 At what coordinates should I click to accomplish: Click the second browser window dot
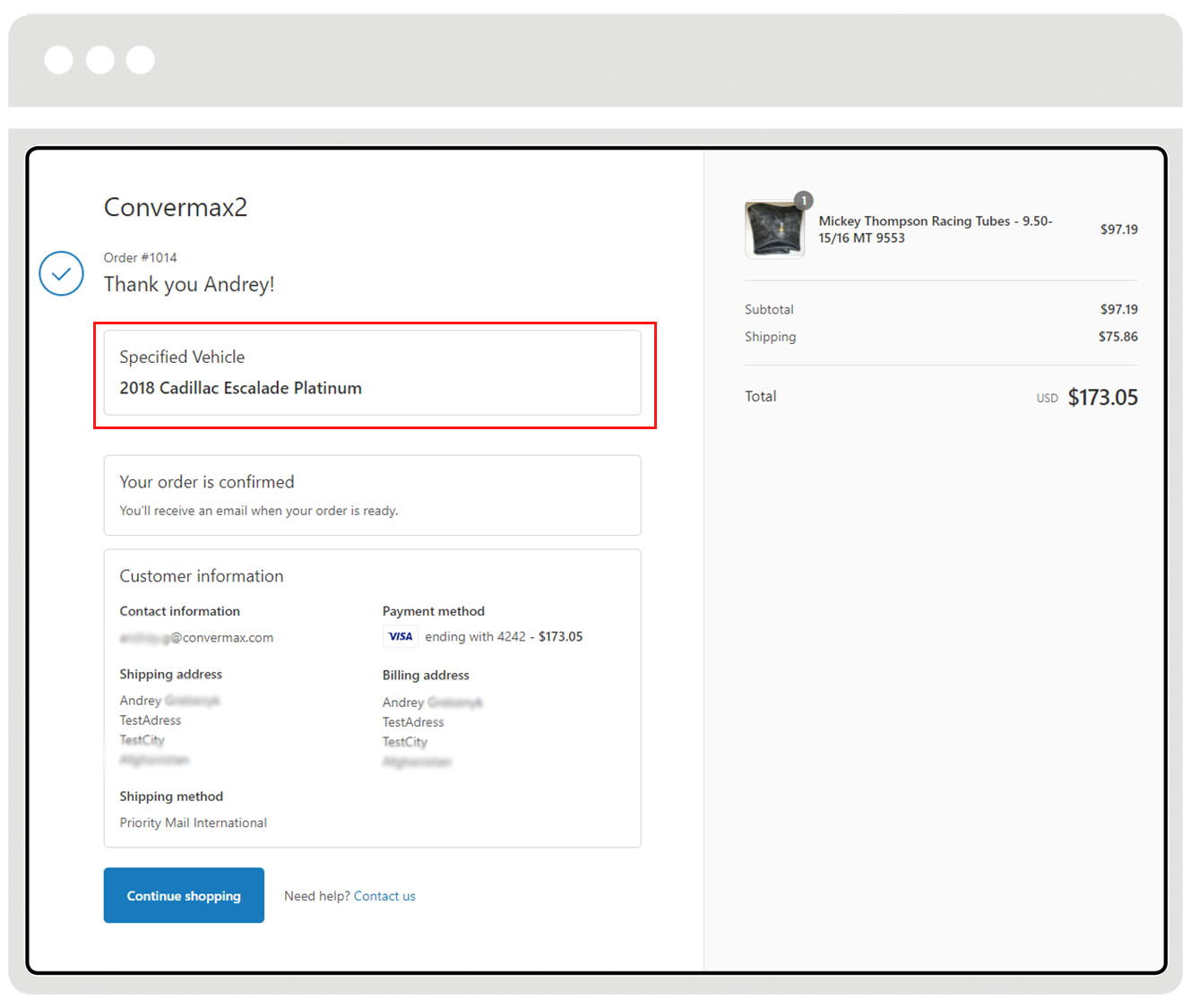pos(100,60)
